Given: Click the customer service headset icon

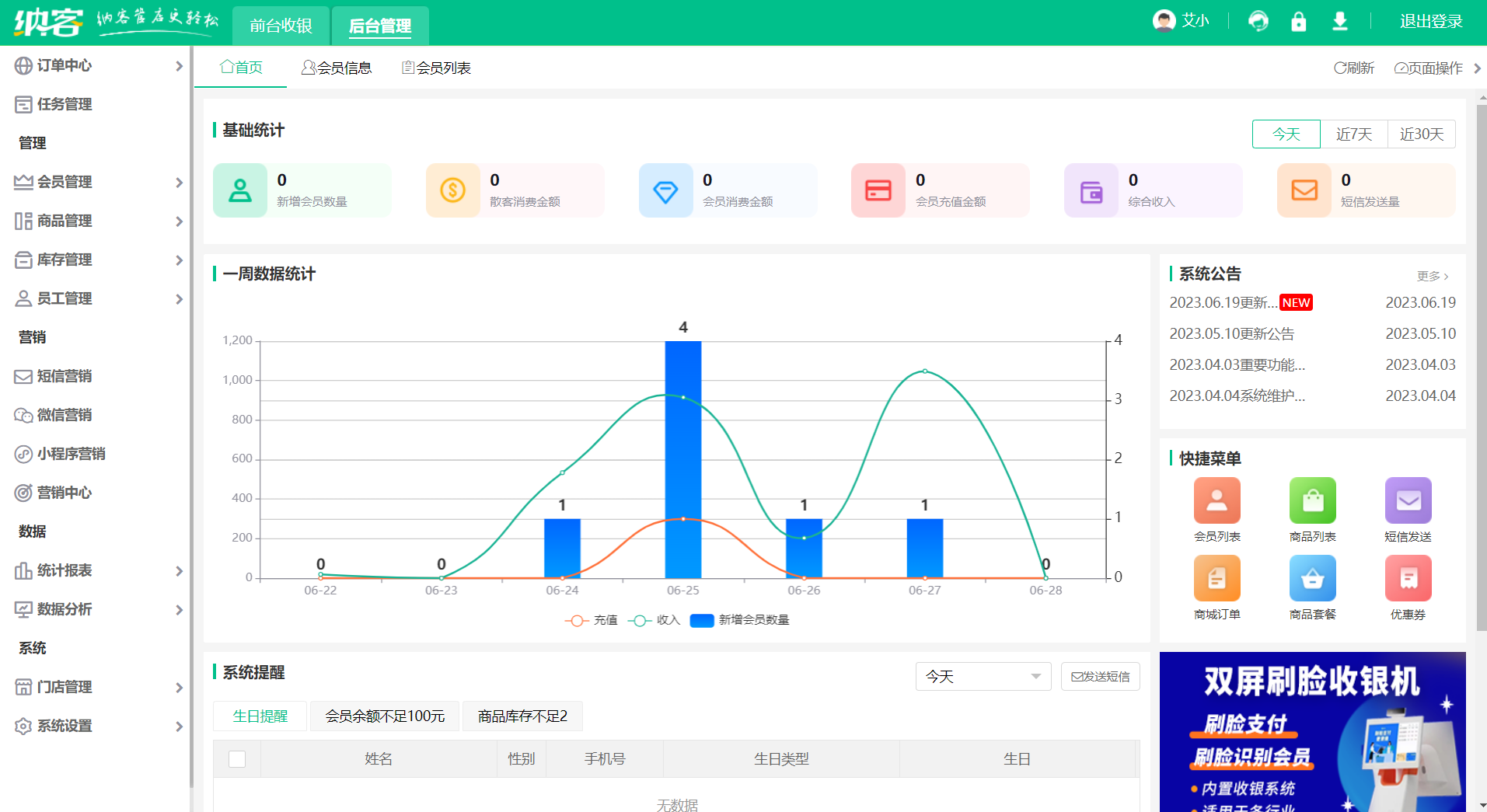Looking at the screenshot, I should point(1258,21).
